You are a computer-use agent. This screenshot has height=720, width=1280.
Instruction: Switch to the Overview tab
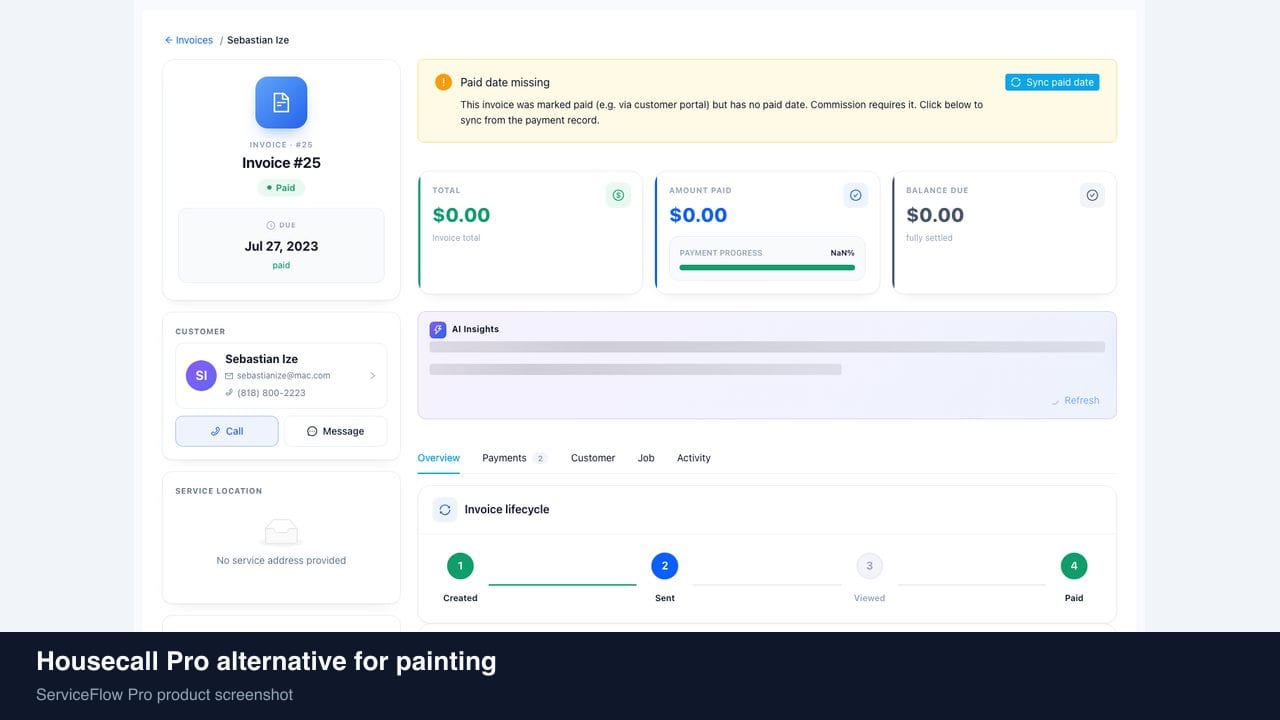point(438,458)
